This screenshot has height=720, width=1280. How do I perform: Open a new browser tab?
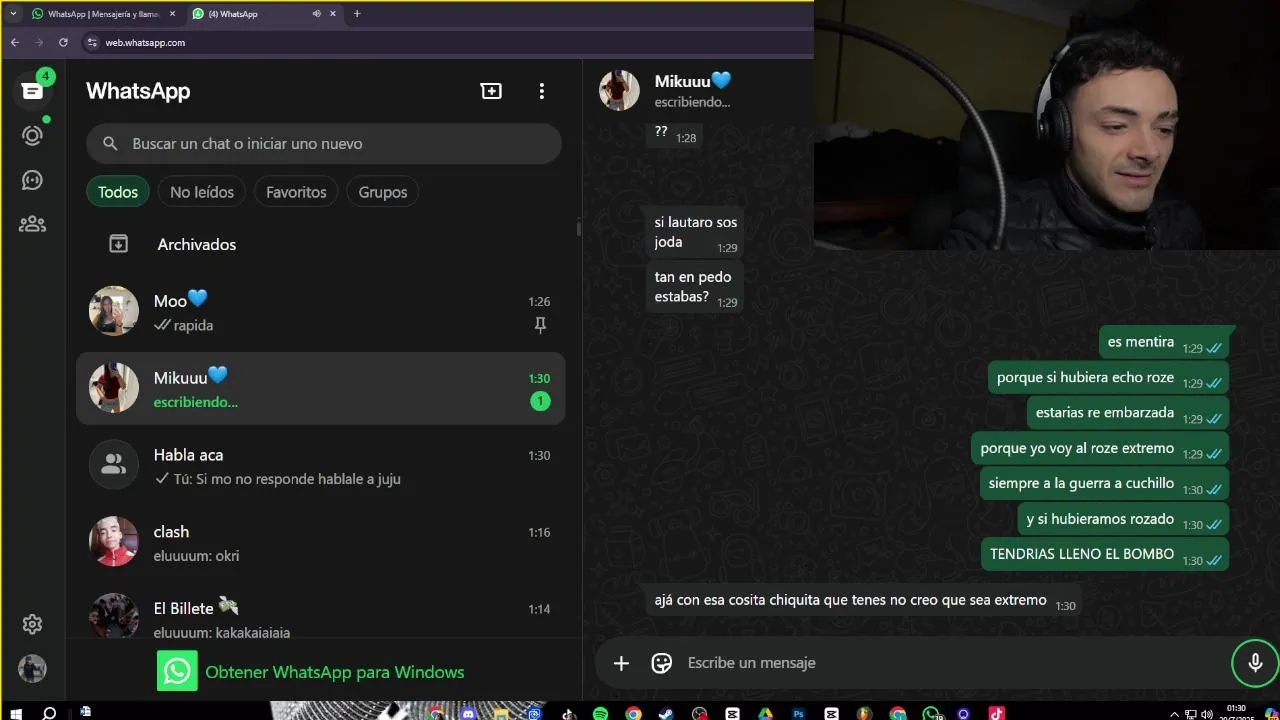click(357, 14)
